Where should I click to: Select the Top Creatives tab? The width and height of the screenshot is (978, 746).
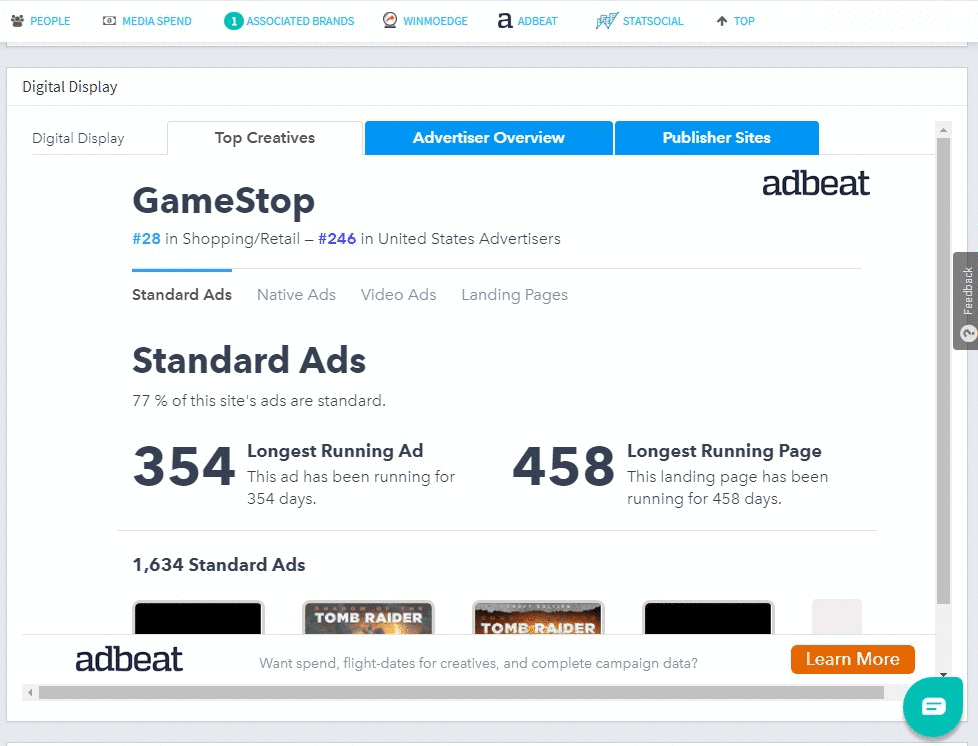(265, 138)
